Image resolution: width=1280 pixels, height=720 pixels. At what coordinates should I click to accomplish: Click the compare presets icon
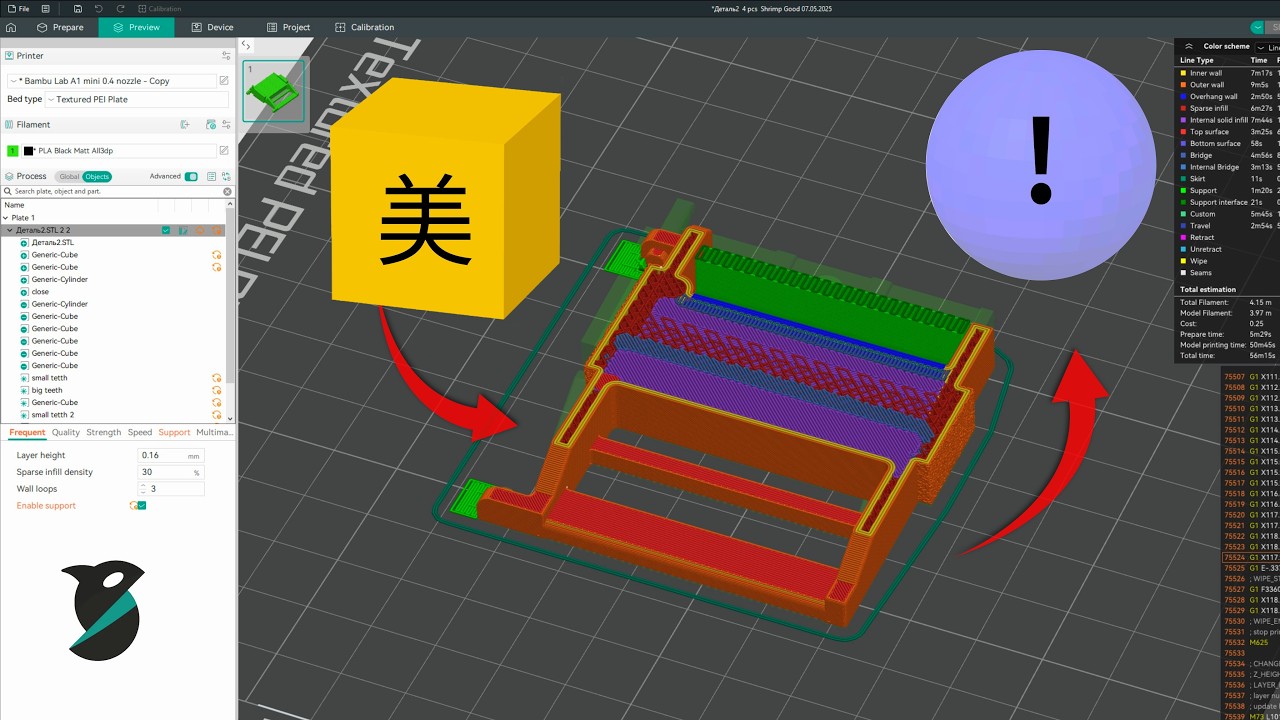(x=226, y=177)
